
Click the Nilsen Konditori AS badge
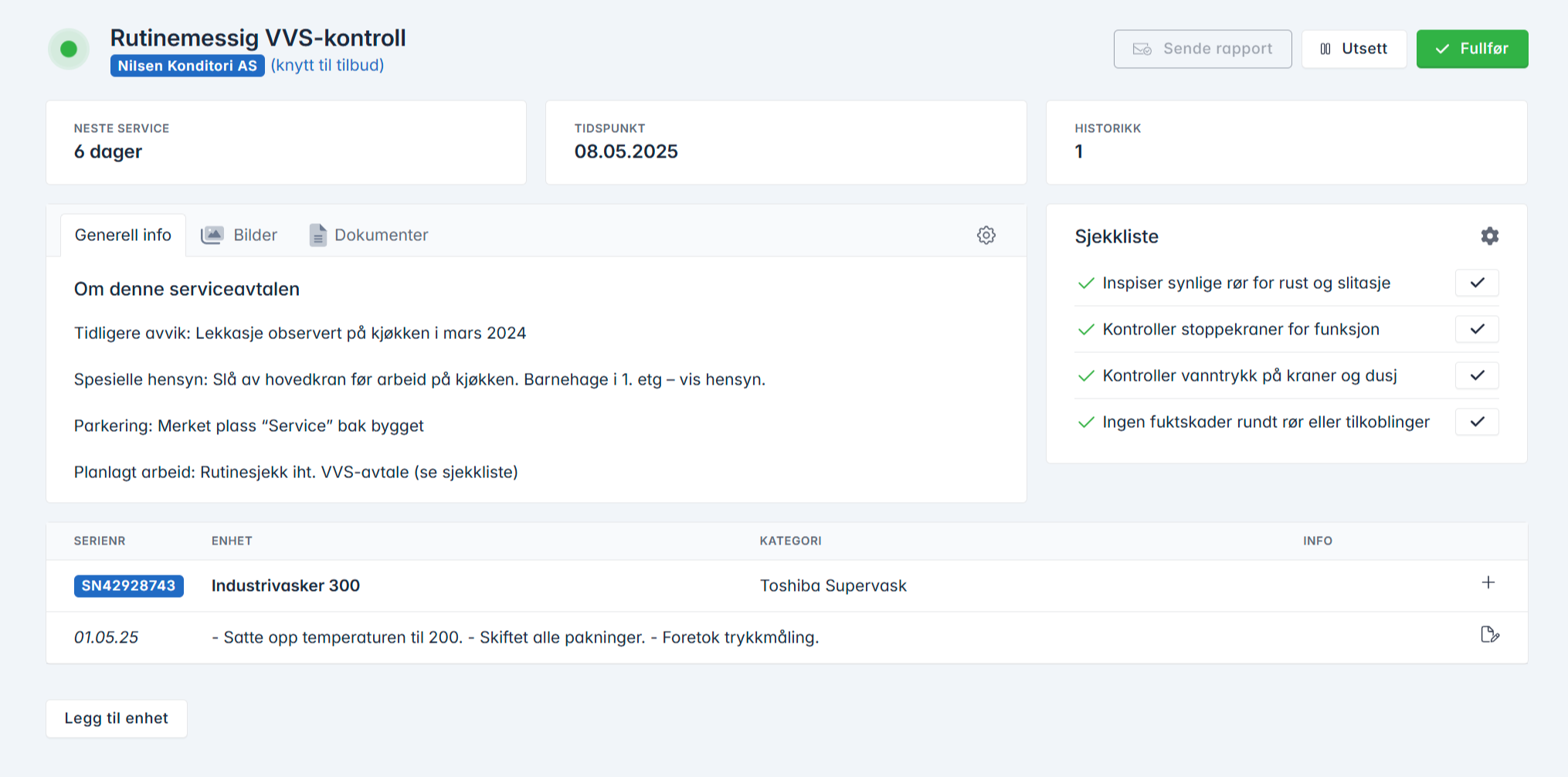pyautogui.click(x=187, y=66)
